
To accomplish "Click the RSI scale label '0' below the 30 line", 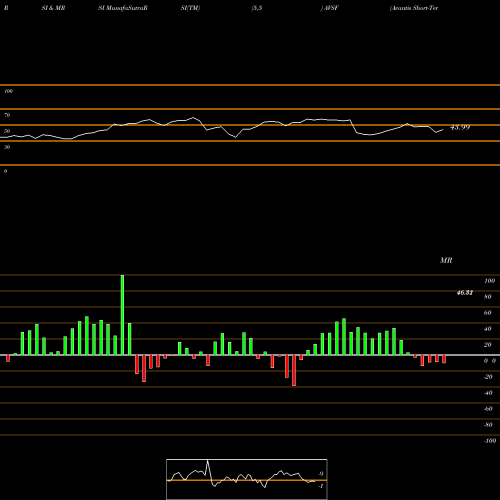I will click(5, 171).
